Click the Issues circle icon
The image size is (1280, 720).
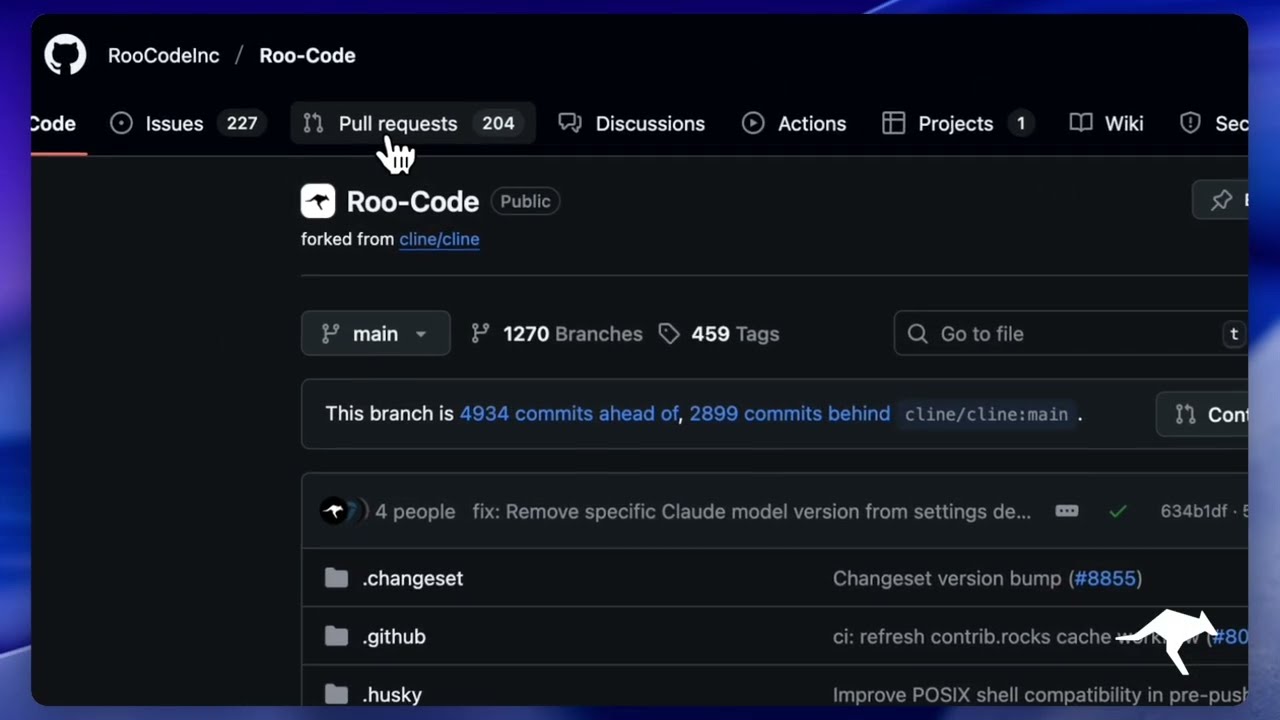pos(121,123)
